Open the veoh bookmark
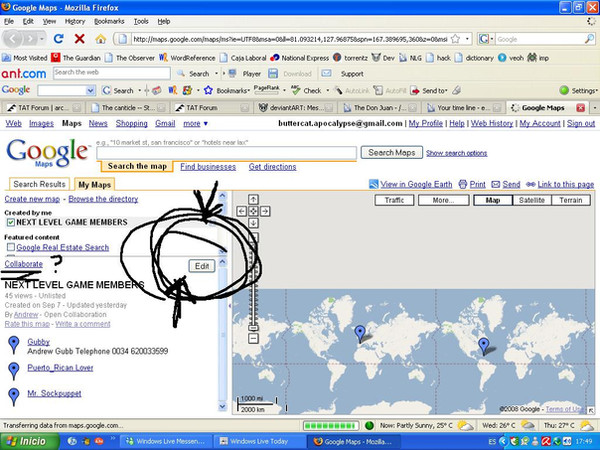The width and height of the screenshot is (600, 450). (x=510, y=58)
